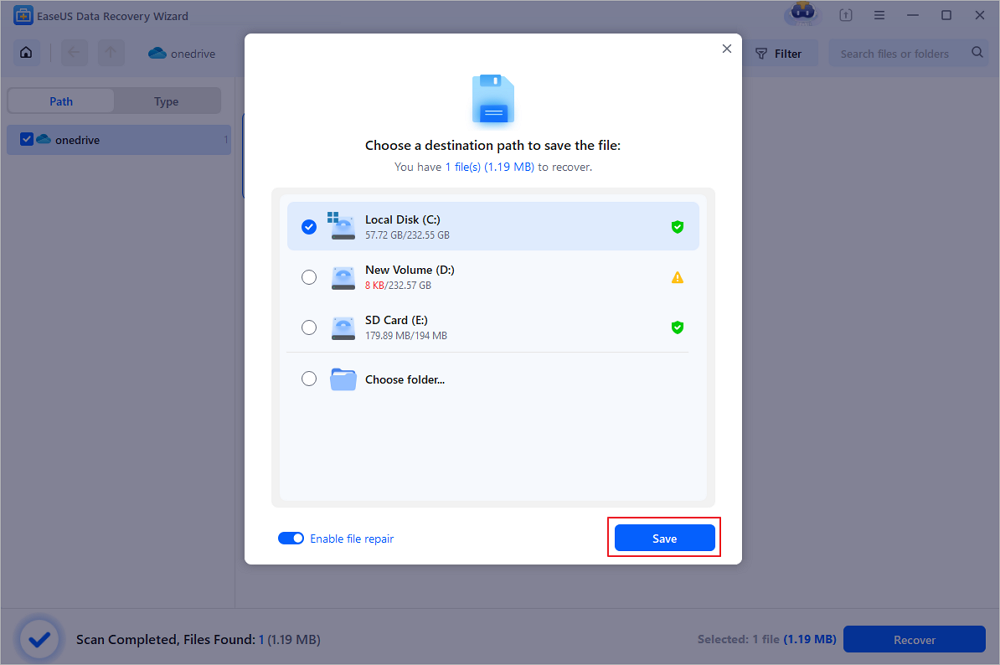Click the Local Disk (C:) label text
The height and width of the screenshot is (665, 1000).
pyautogui.click(x=402, y=219)
